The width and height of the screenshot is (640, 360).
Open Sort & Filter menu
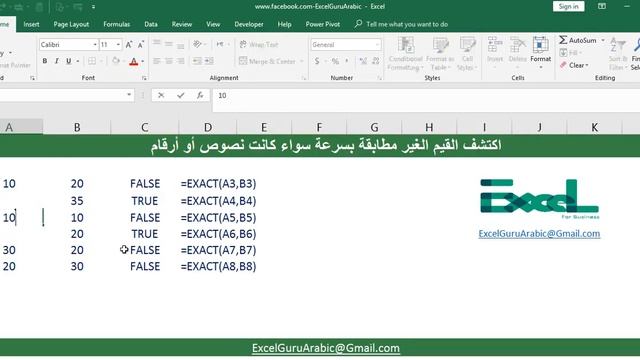(x=618, y=53)
